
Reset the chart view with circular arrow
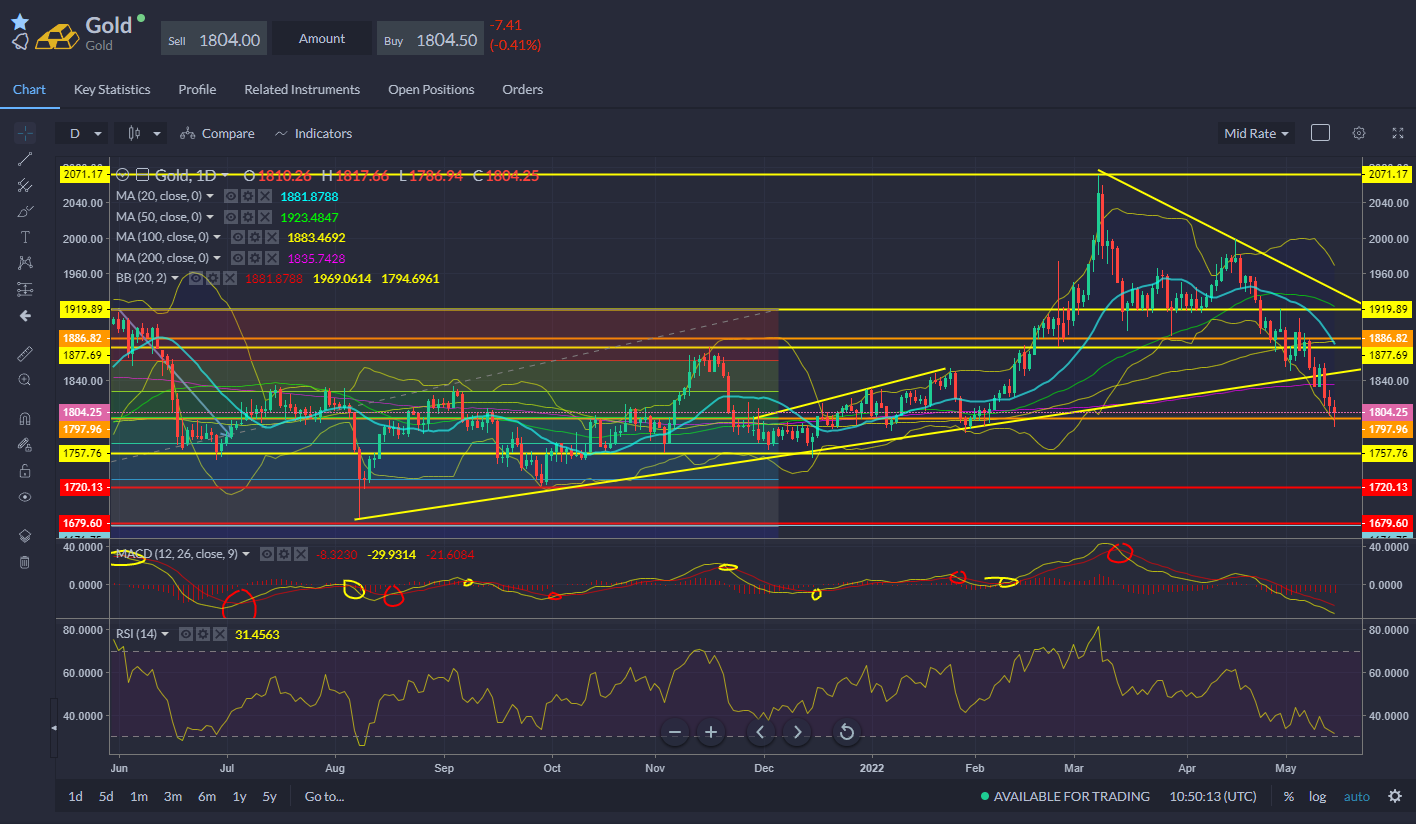(846, 732)
